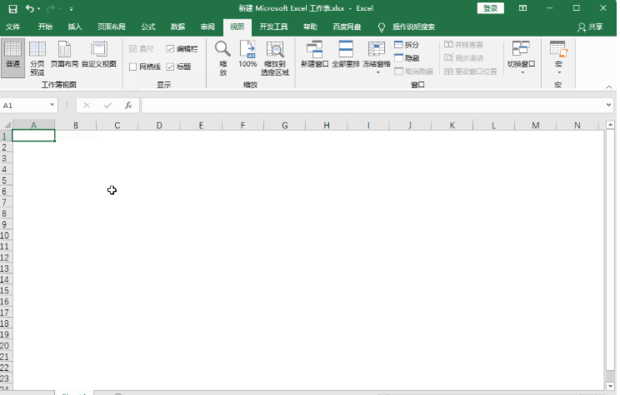This screenshot has height=395, width=620.
Task: Click the select-all corner triangle
Action: [x=7, y=125]
